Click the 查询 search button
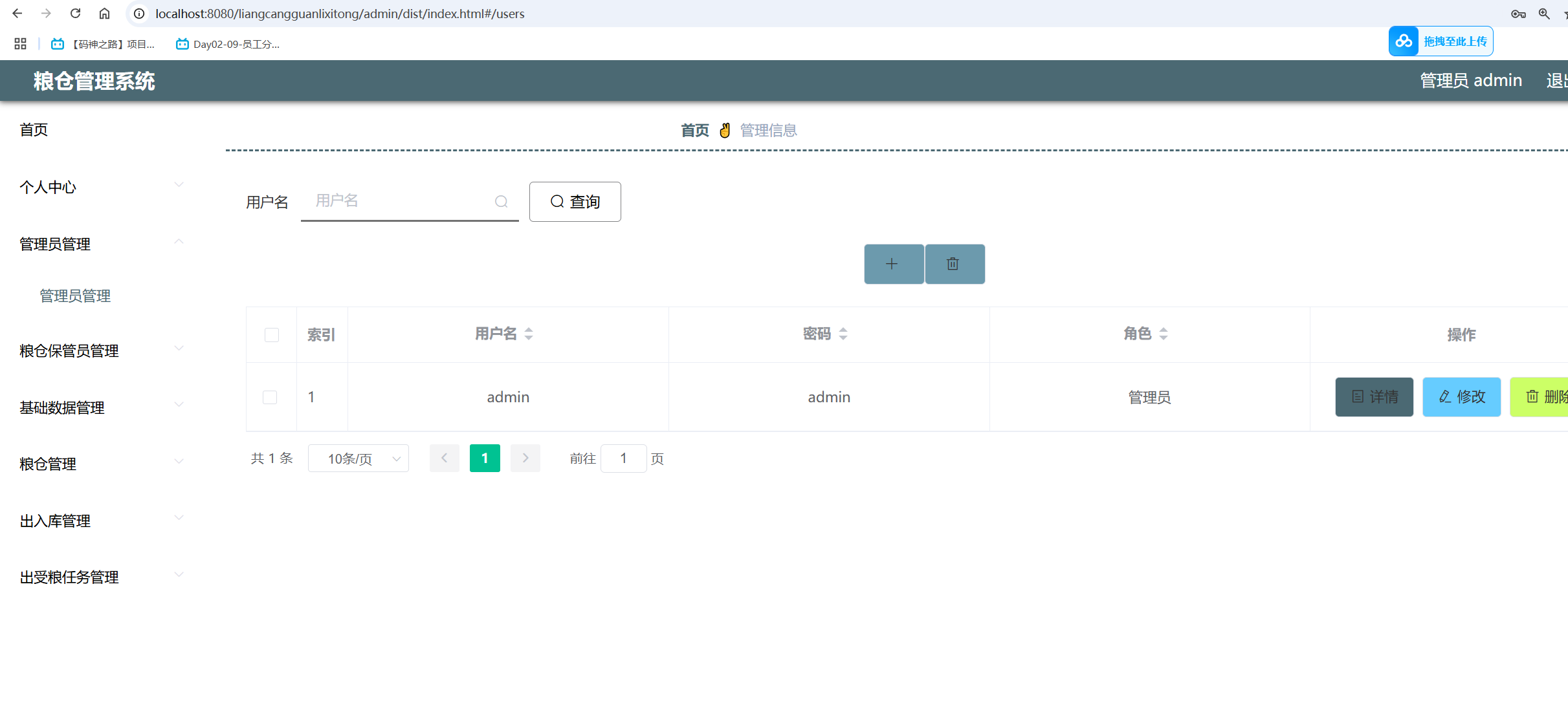Screen dimensions: 1568x723 [575, 202]
